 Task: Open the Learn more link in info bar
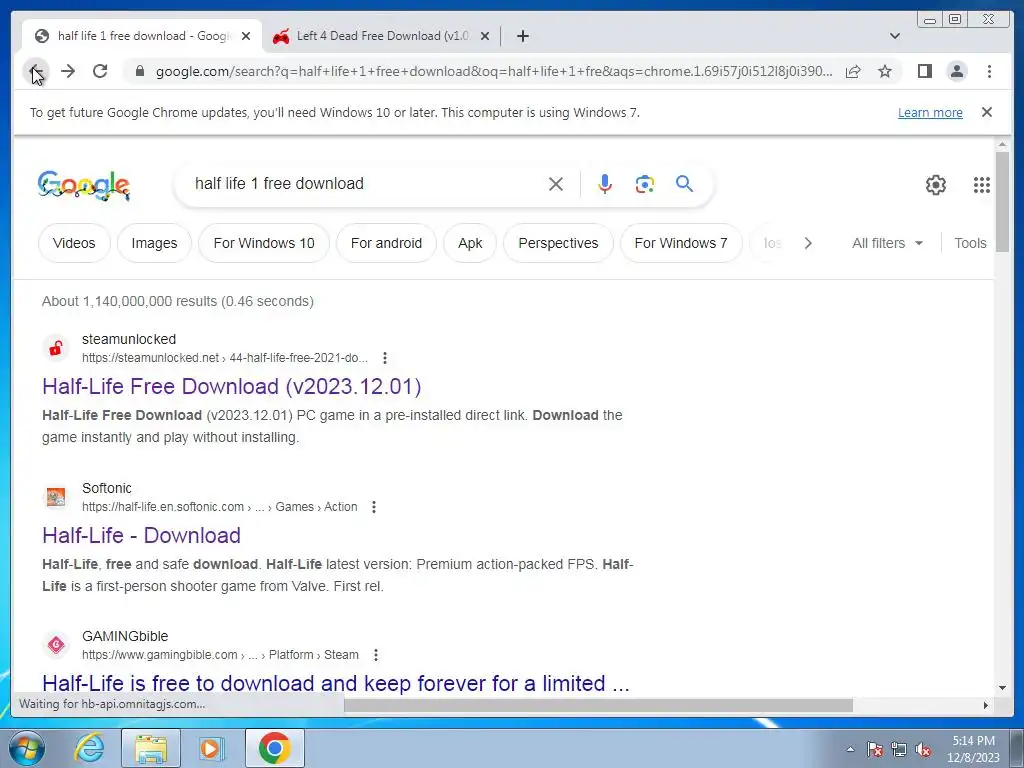point(930,112)
